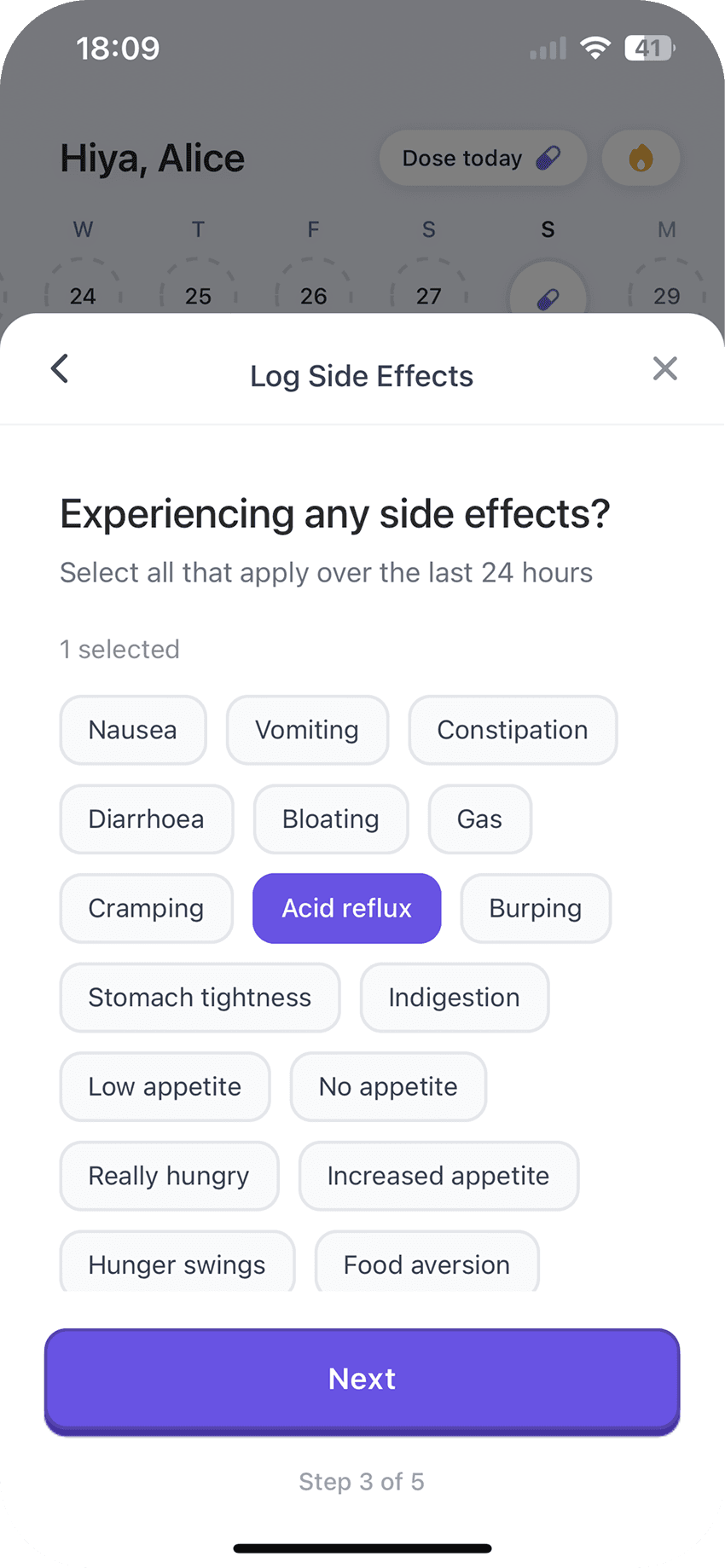Select the Constipation option
The width and height of the screenshot is (725, 1568).
(x=513, y=730)
